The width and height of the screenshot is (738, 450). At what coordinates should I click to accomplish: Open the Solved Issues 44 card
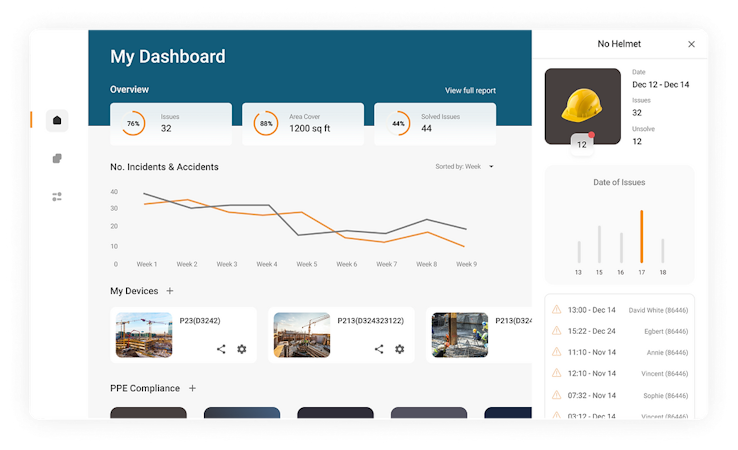pos(435,123)
